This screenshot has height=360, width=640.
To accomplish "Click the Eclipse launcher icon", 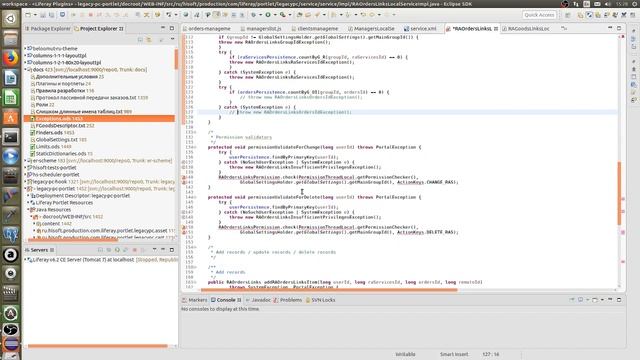I will 11,344.
